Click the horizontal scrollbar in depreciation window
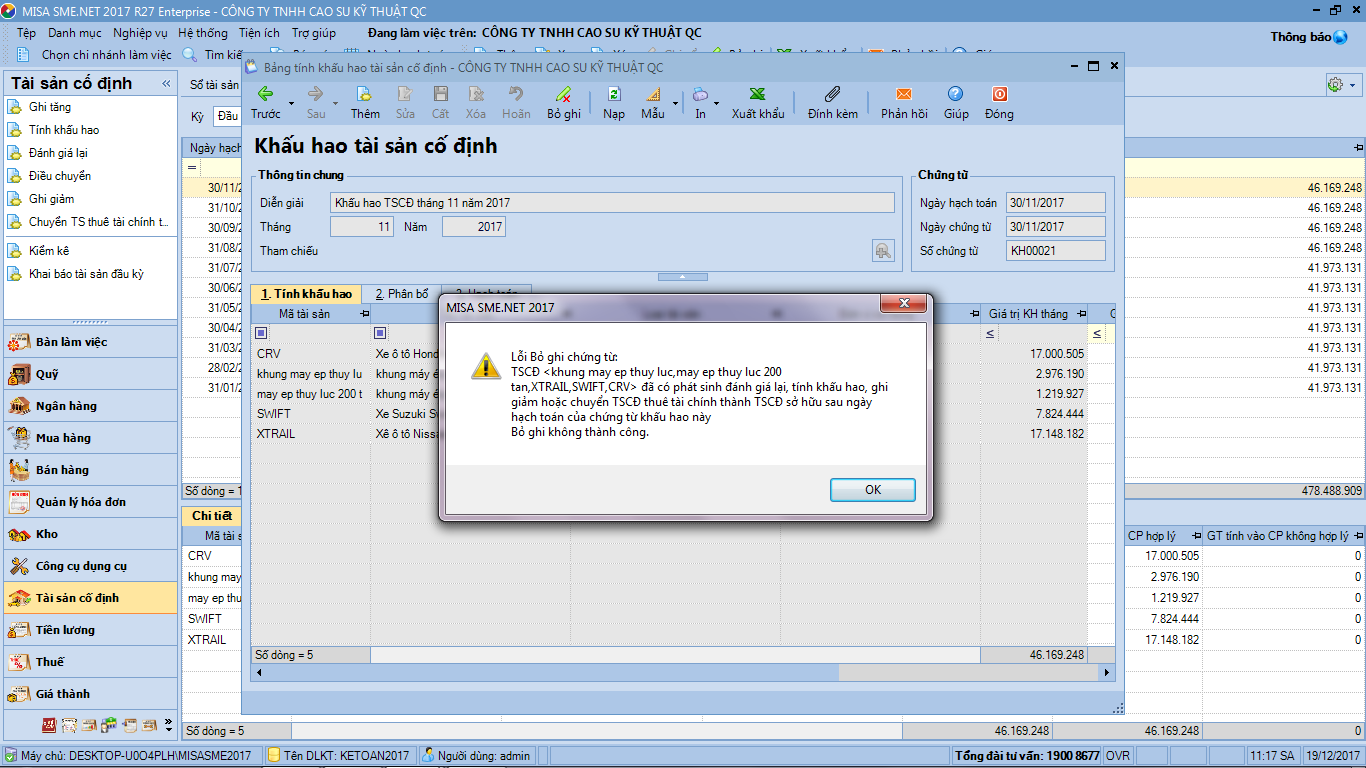1366x768 pixels. pos(683,673)
